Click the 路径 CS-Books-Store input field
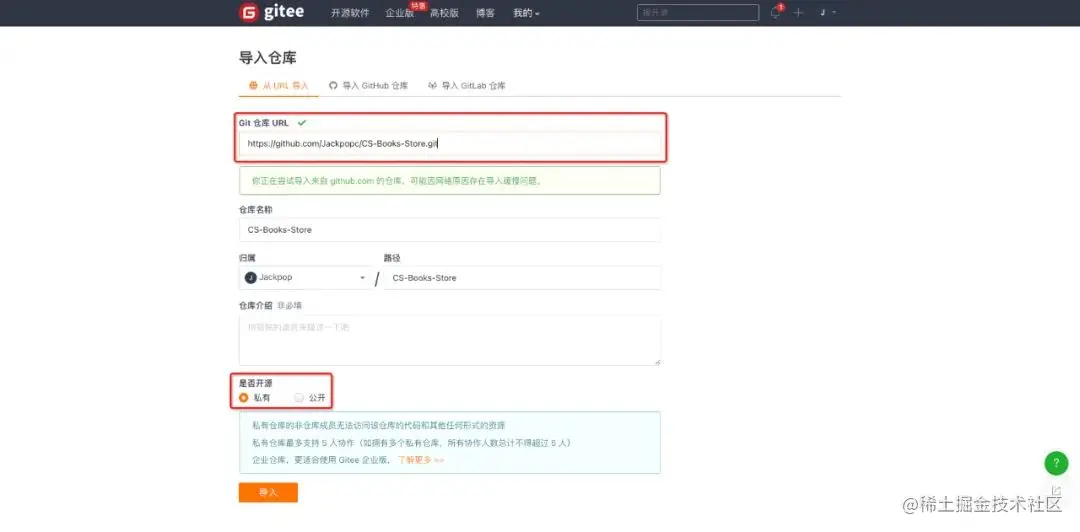The height and width of the screenshot is (532, 1080). (522, 278)
